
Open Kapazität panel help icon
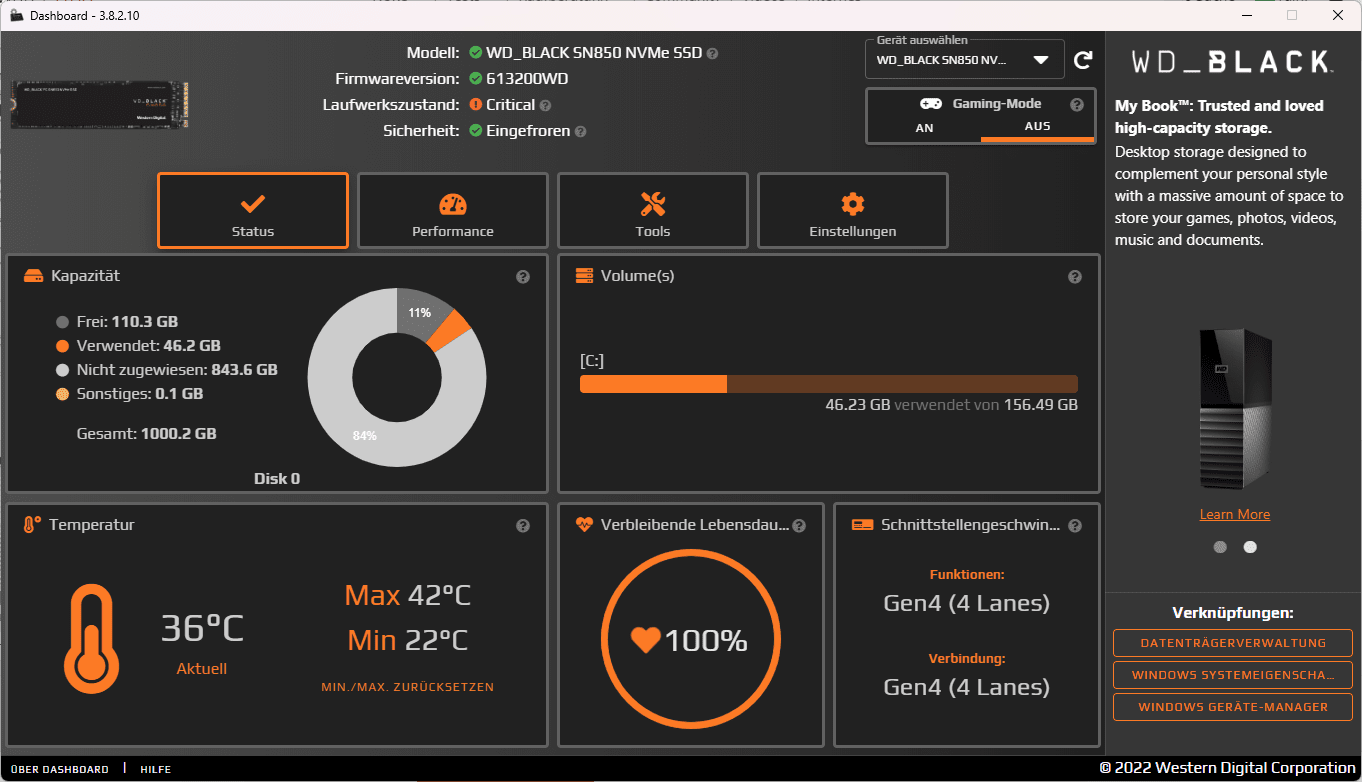tap(523, 277)
